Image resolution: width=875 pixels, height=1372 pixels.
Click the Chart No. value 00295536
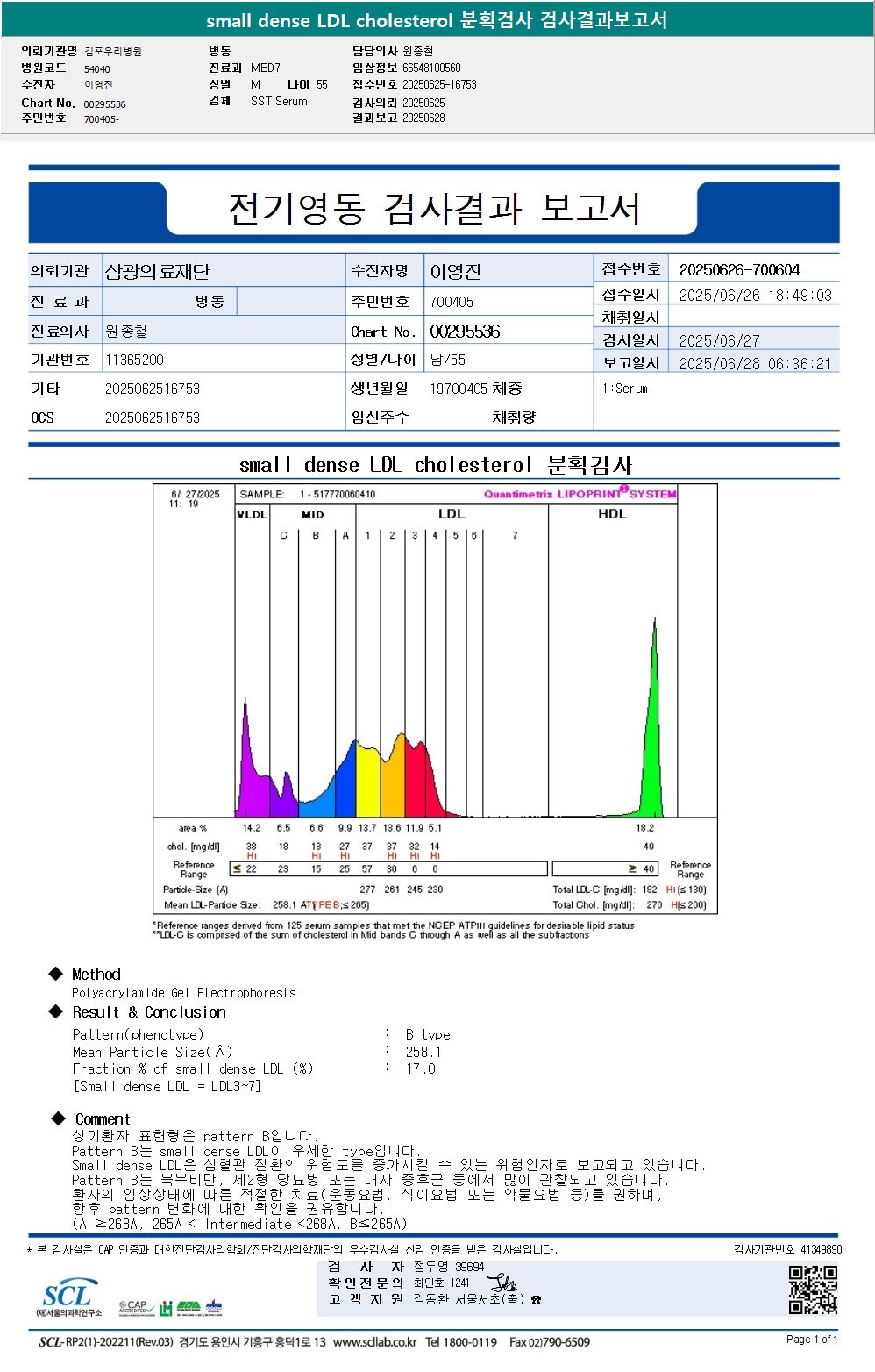point(465,332)
